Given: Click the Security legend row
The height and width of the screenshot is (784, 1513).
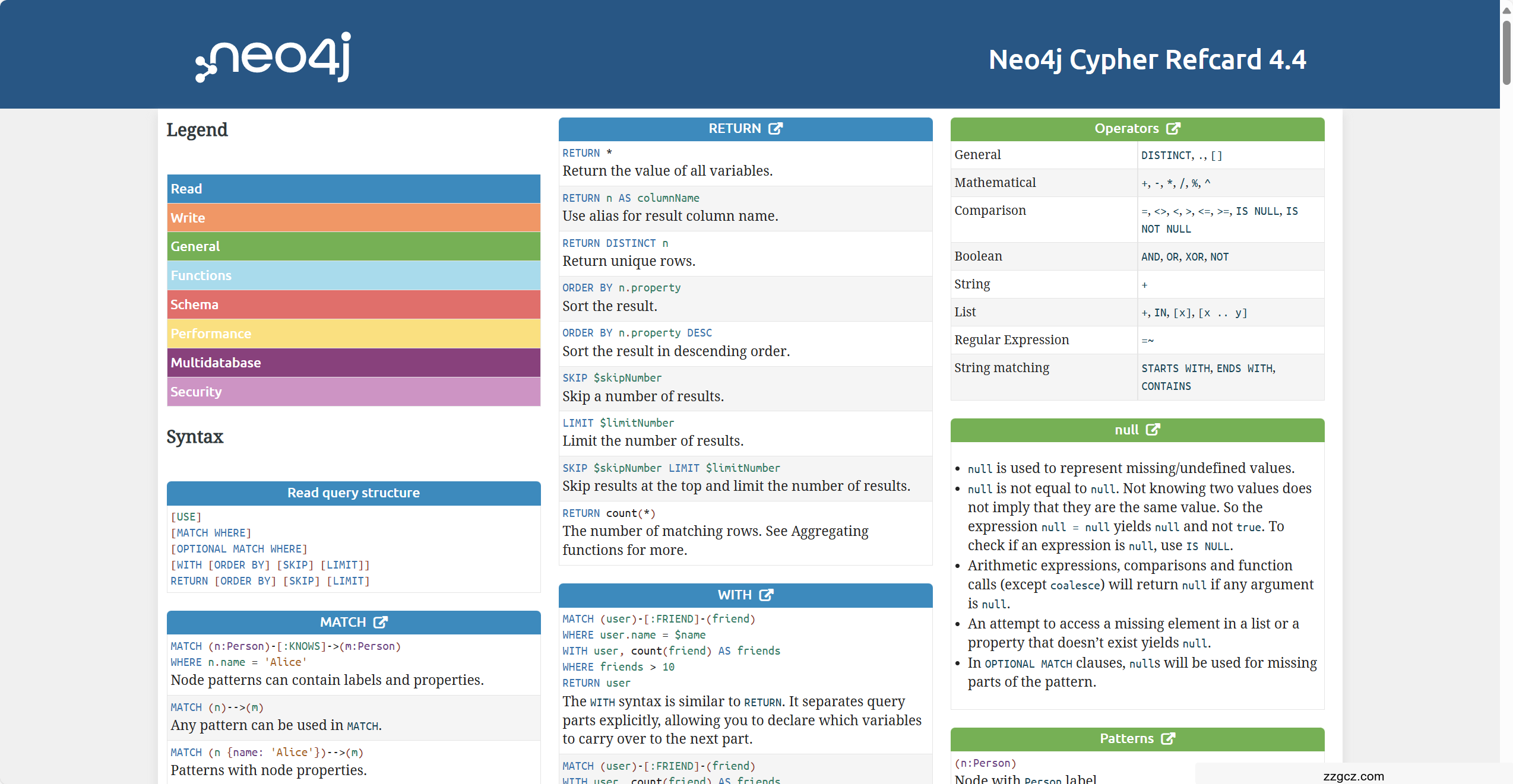Looking at the screenshot, I should (353, 392).
